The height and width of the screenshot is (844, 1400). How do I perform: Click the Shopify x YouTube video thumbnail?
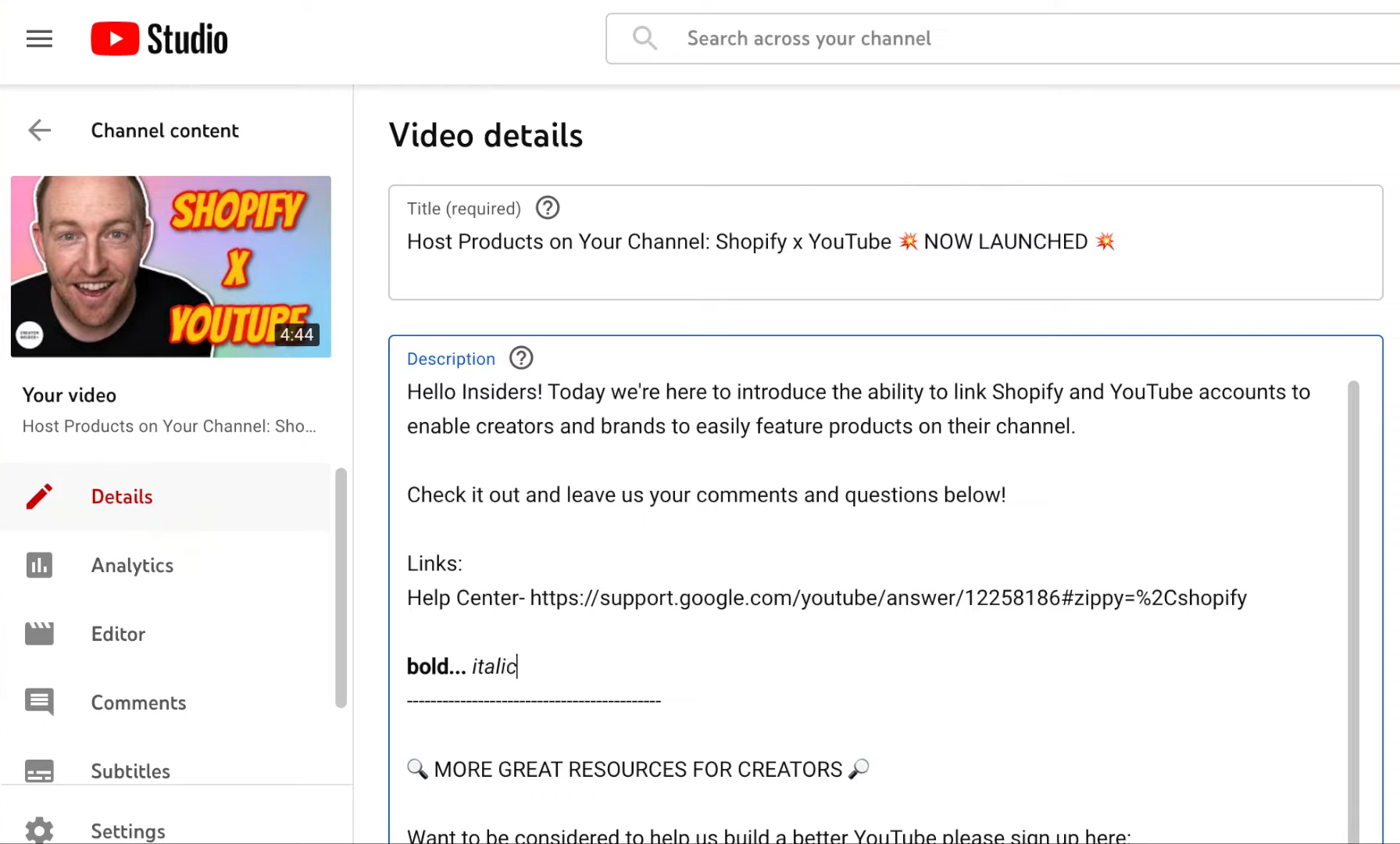(x=171, y=266)
